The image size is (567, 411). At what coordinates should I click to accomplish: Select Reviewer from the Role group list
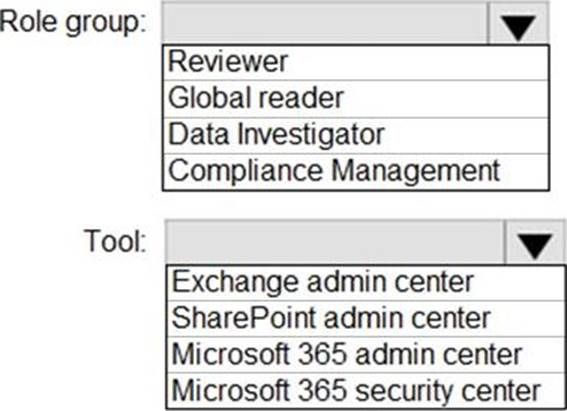tap(356, 63)
